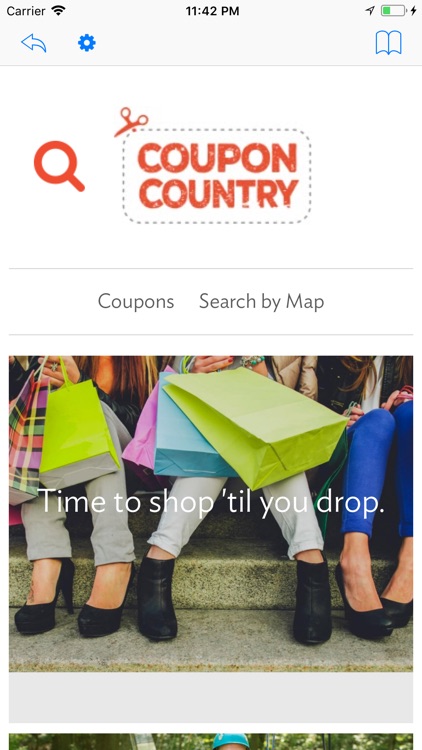Viewport: 422px width, 750px height.
Task: Open settings with the gear icon
Action: pyautogui.click(x=87, y=43)
